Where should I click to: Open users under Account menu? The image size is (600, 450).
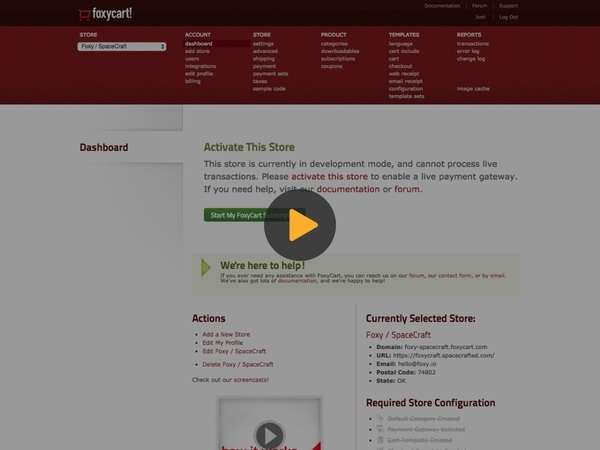click(x=192, y=59)
